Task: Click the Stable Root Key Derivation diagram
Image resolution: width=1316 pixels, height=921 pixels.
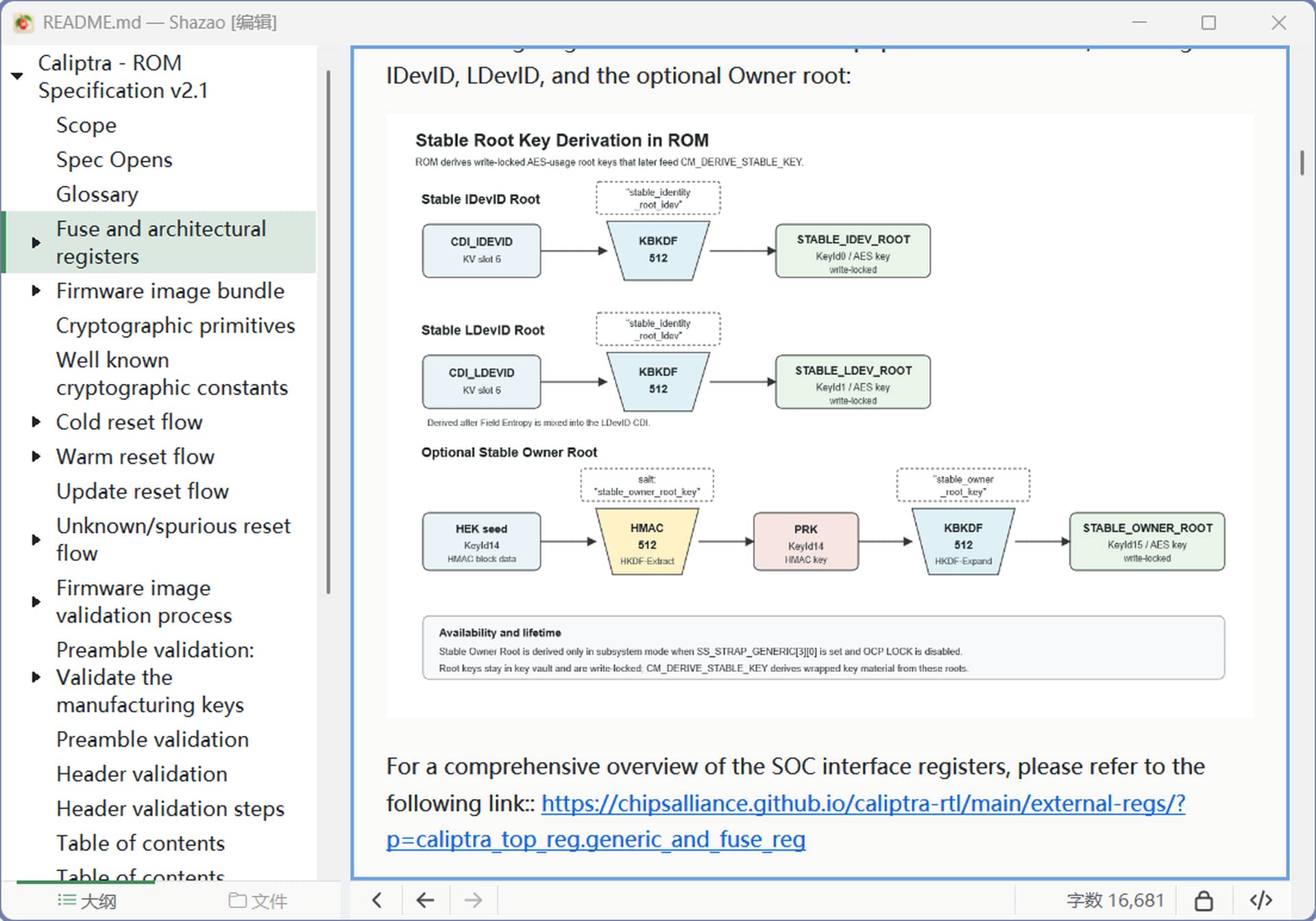Action: point(820,416)
